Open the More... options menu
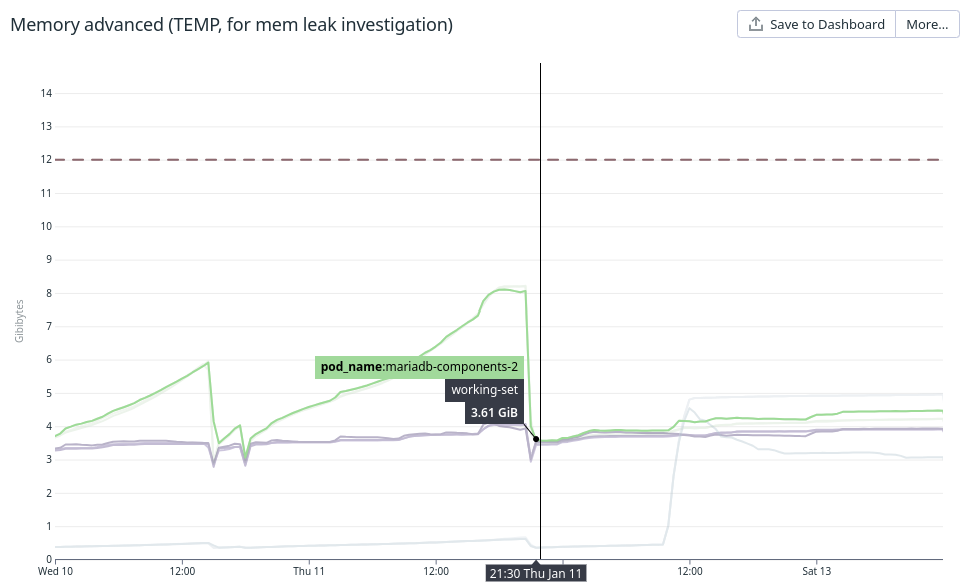963x582 pixels. click(927, 25)
